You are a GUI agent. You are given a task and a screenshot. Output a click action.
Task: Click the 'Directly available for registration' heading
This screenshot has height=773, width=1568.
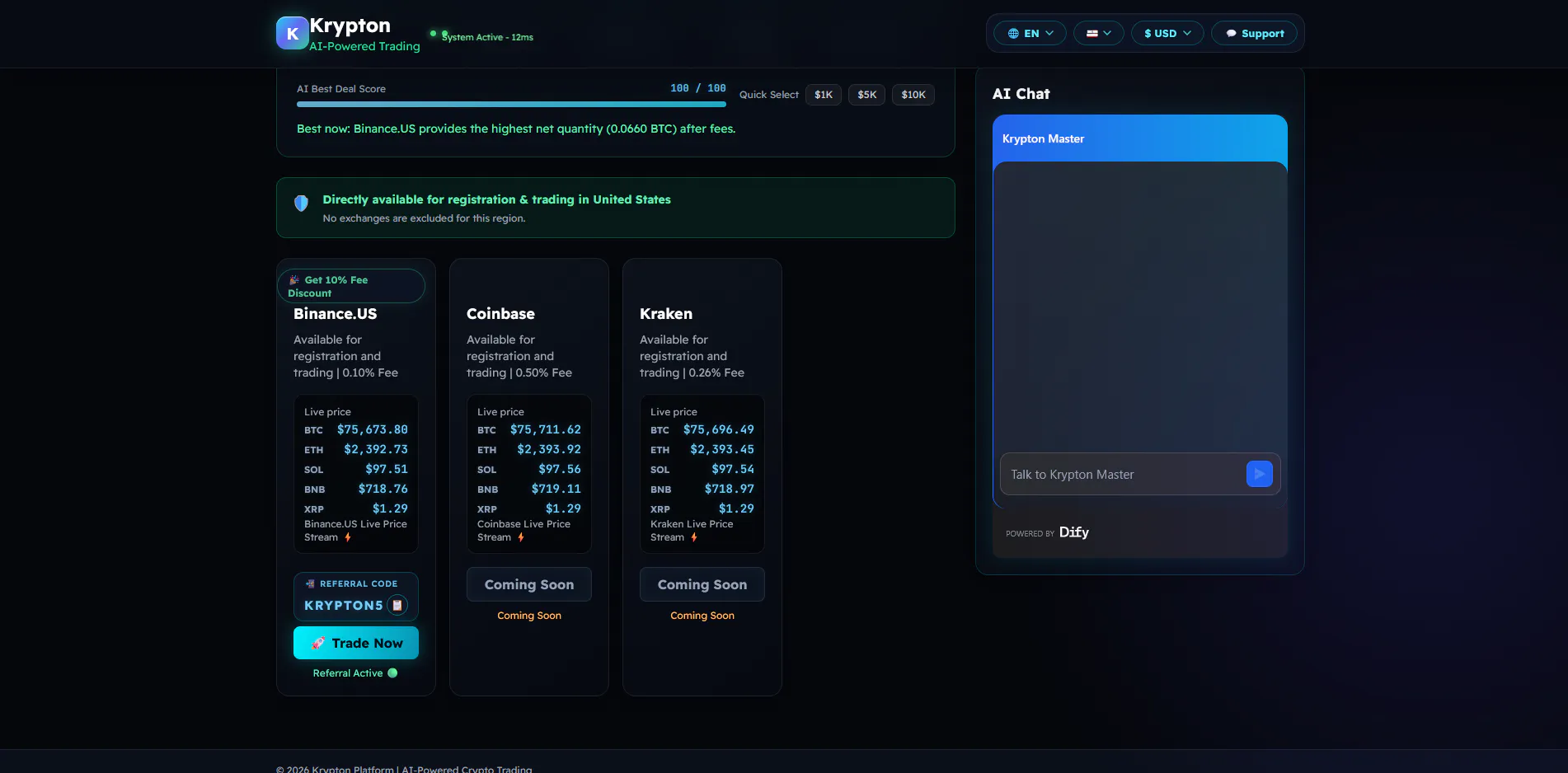[497, 199]
